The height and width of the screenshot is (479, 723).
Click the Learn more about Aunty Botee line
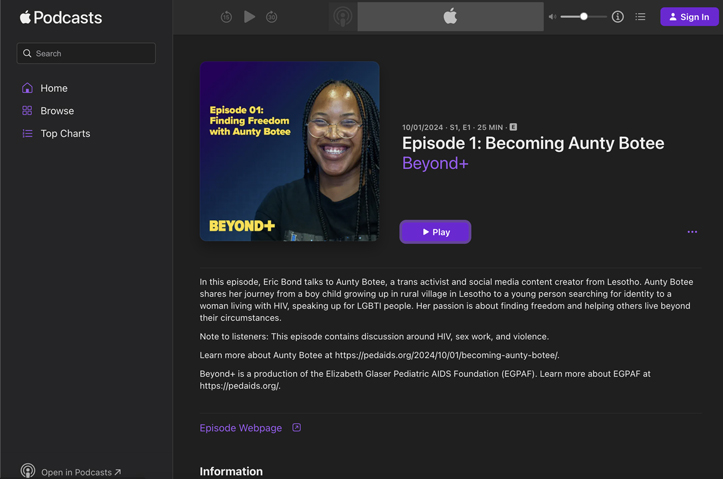click(x=379, y=355)
